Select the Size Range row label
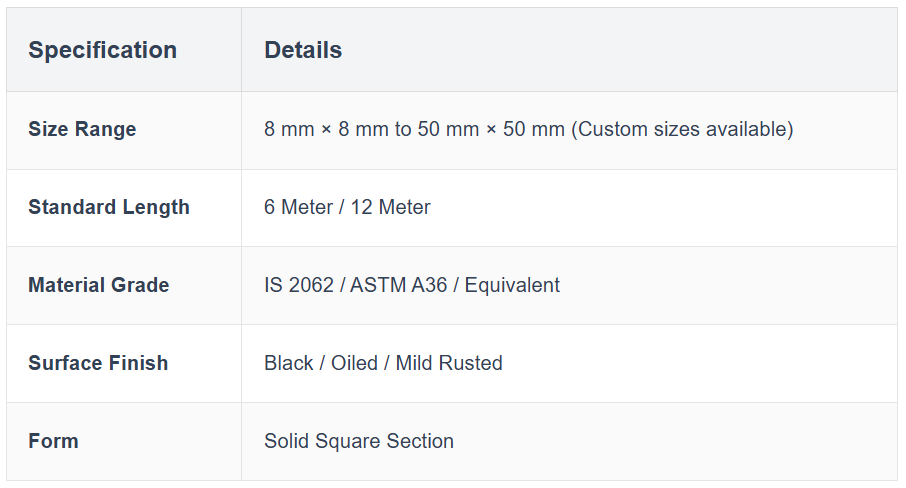906x488 pixels. (x=82, y=129)
